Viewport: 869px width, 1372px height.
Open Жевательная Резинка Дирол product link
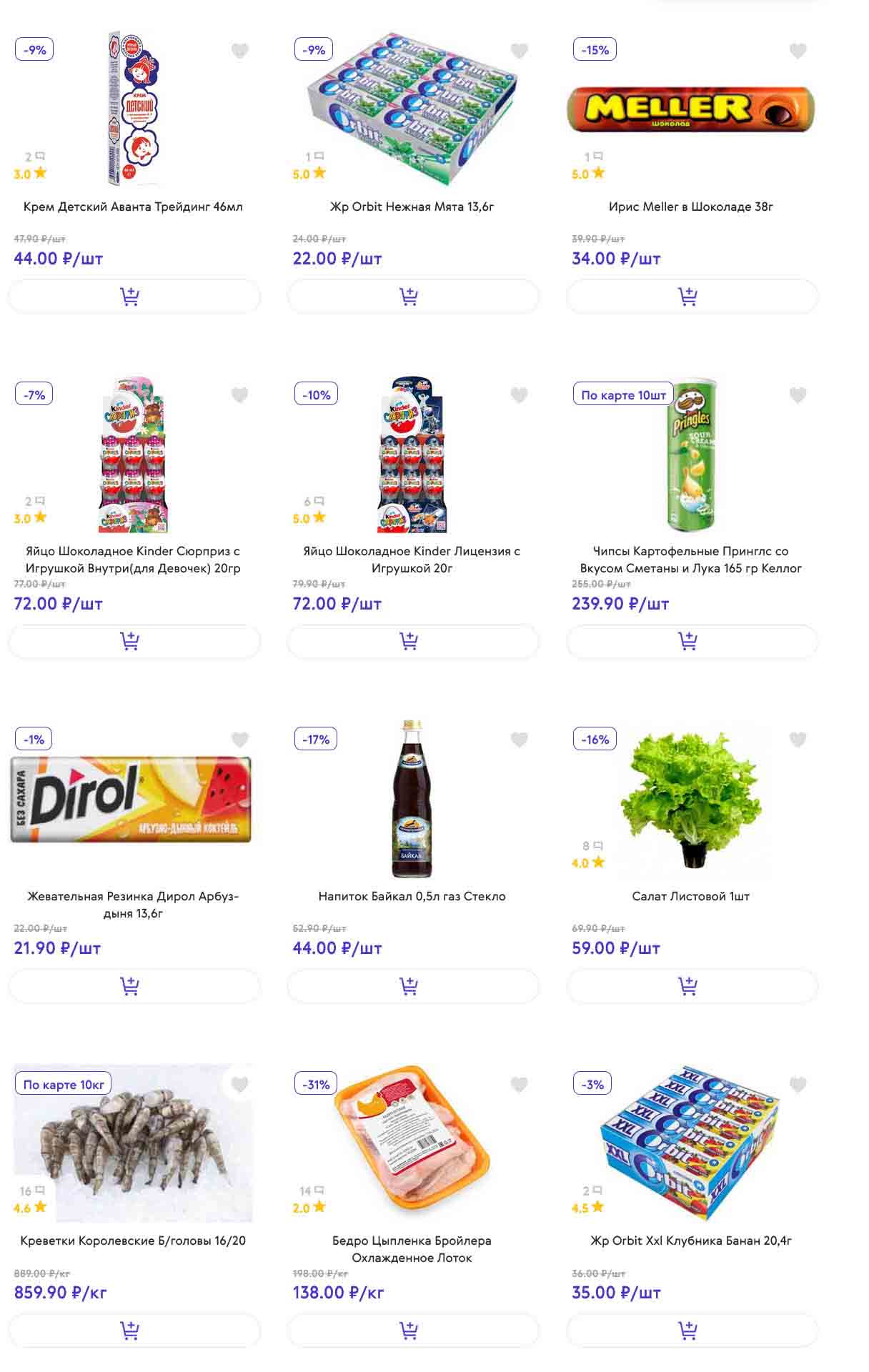coord(133,904)
